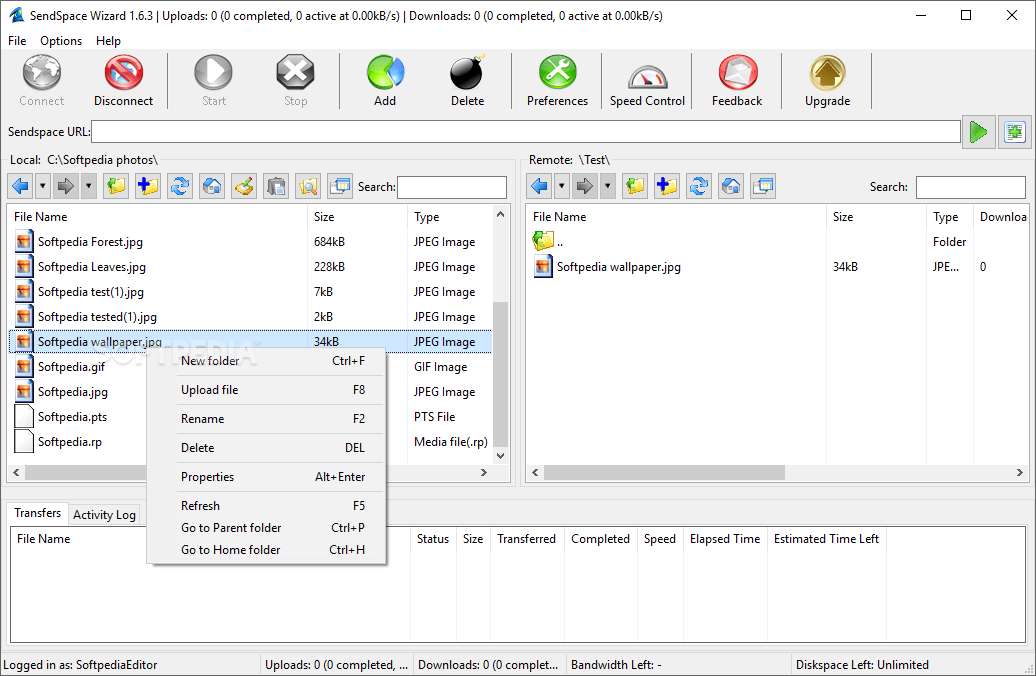Refresh the Local pane listing
The image size is (1036, 676).
[x=180, y=186]
